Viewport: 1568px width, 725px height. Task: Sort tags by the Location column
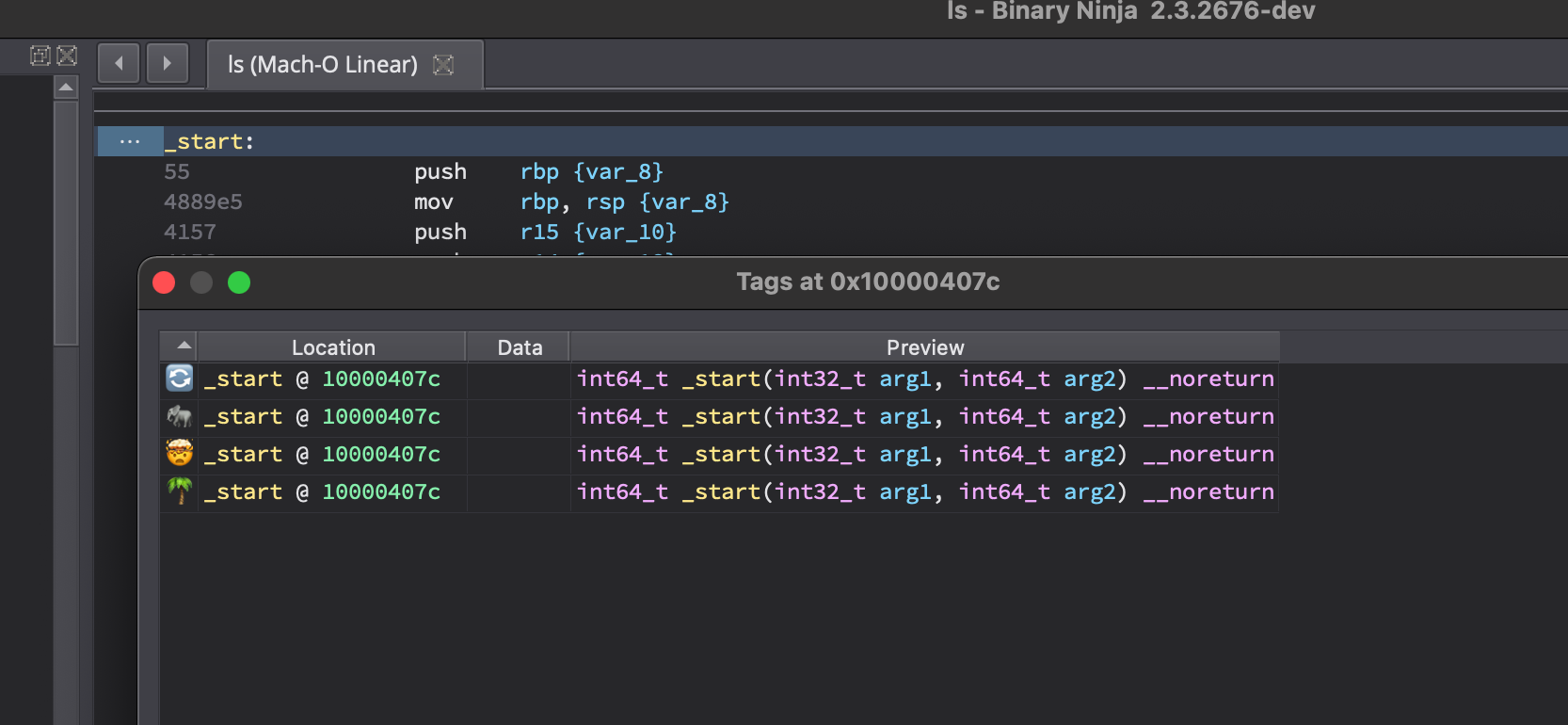[332, 346]
